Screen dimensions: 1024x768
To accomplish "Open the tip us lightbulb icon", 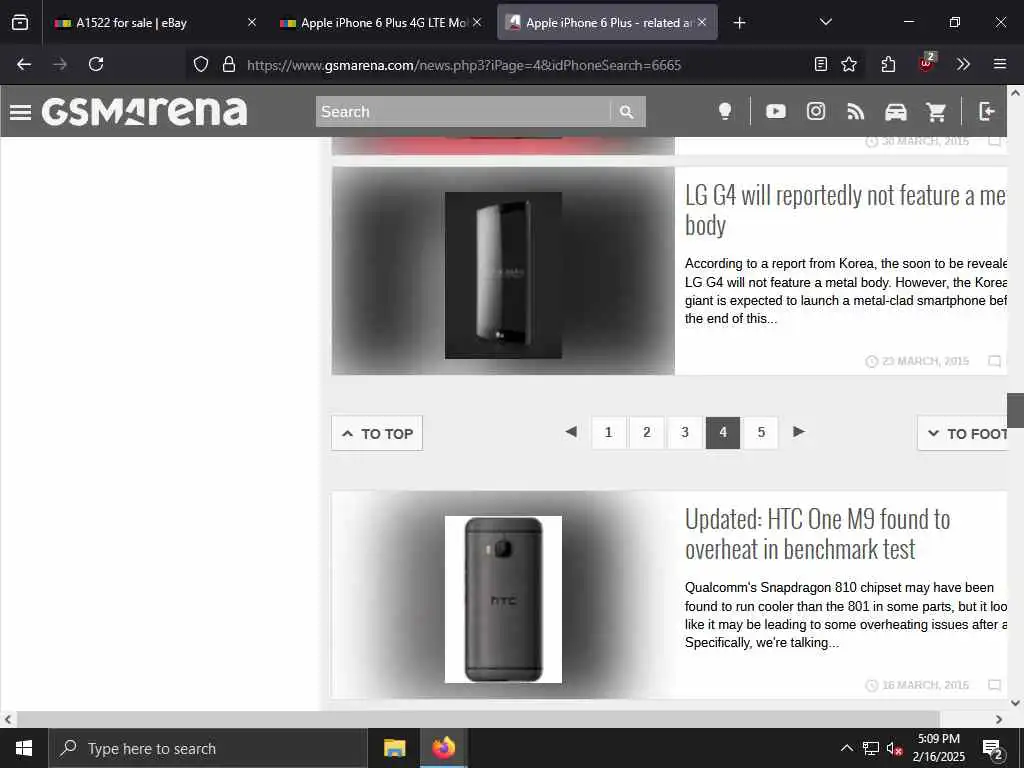I will (x=725, y=112).
